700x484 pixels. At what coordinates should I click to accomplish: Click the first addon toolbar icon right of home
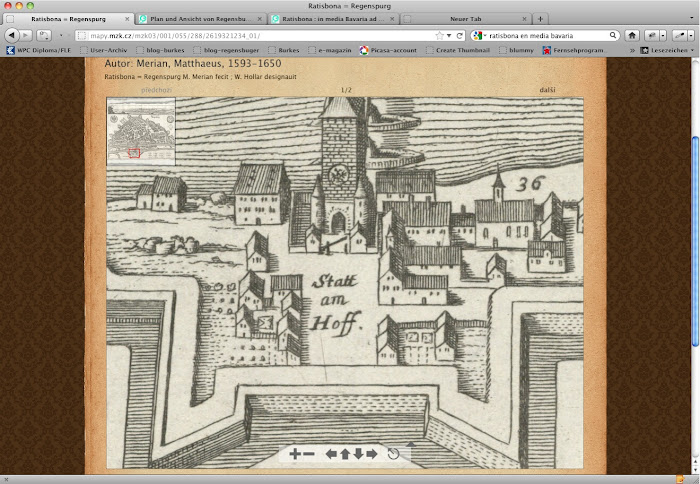652,35
